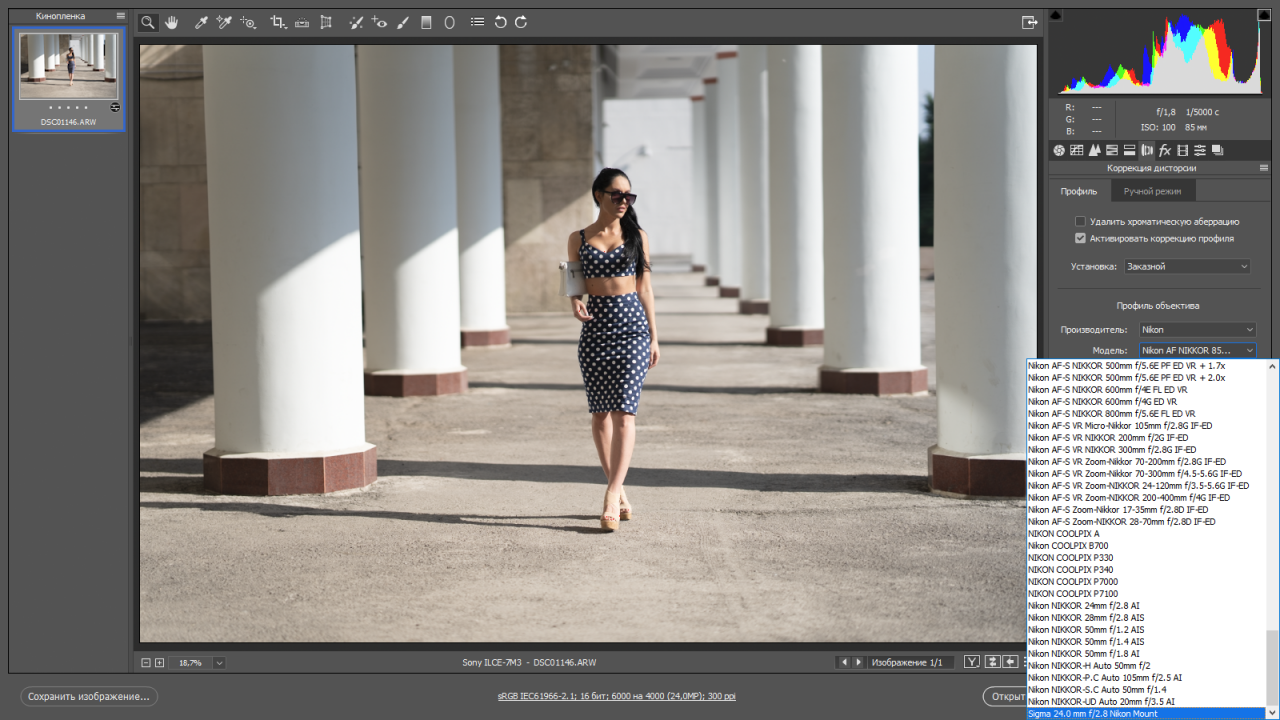
Task: Select the Radial Filter tool
Action: coord(449,22)
